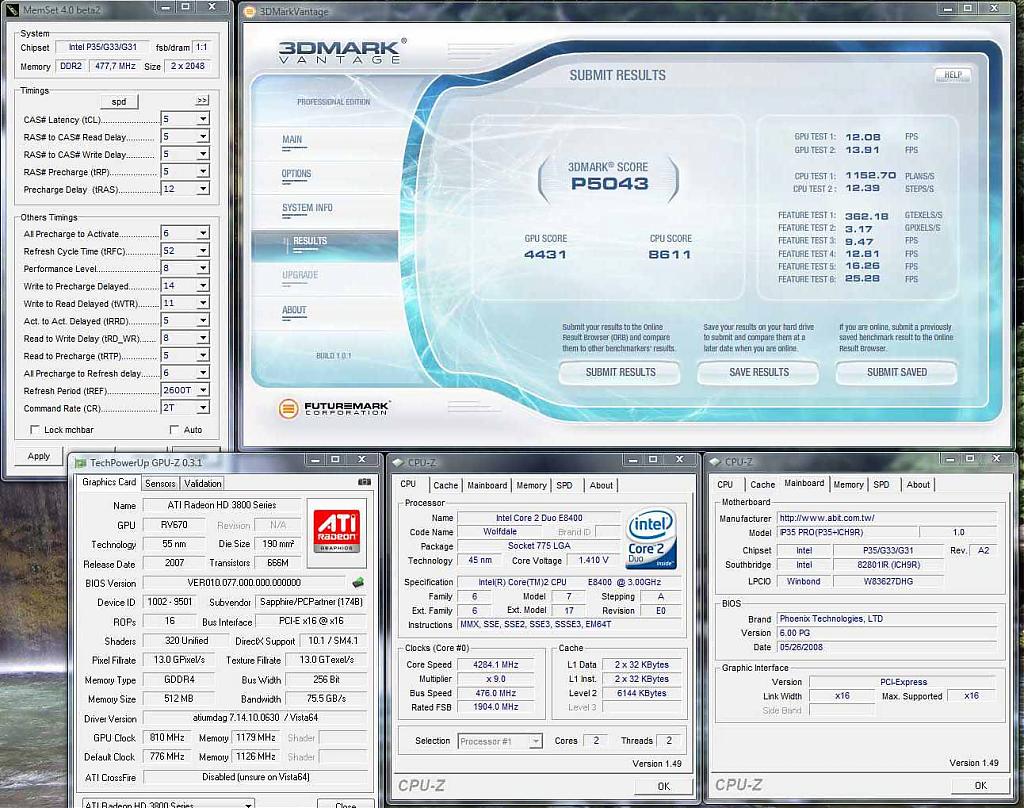The width and height of the screenshot is (1024, 808).
Task: Click the CPU-Z Name field Intel Core 2 Duo E8400
Action: (539, 518)
